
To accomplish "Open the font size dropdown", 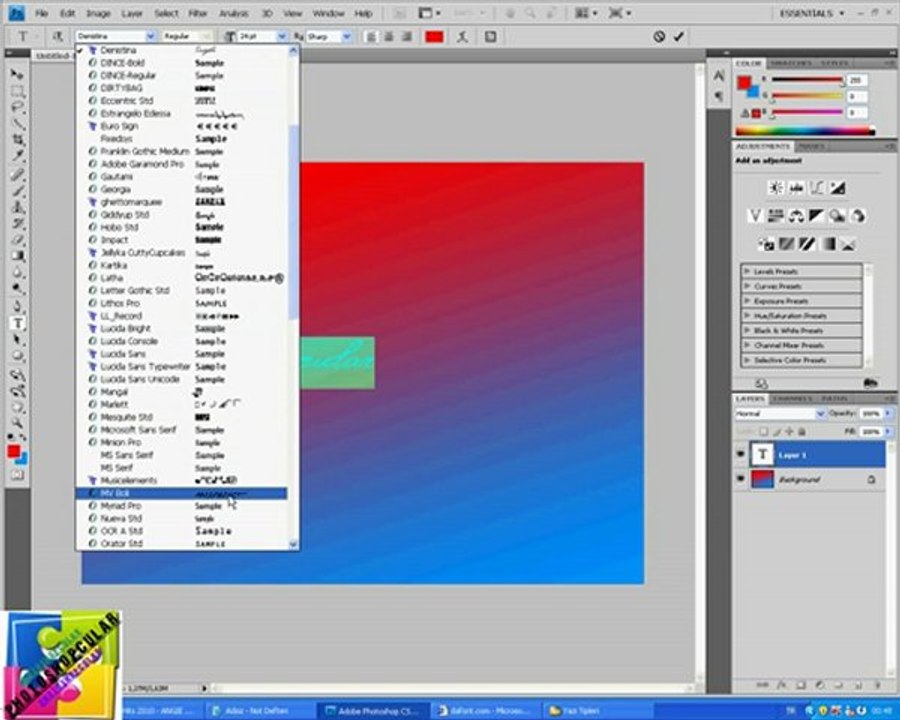I will (x=282, y=36).
